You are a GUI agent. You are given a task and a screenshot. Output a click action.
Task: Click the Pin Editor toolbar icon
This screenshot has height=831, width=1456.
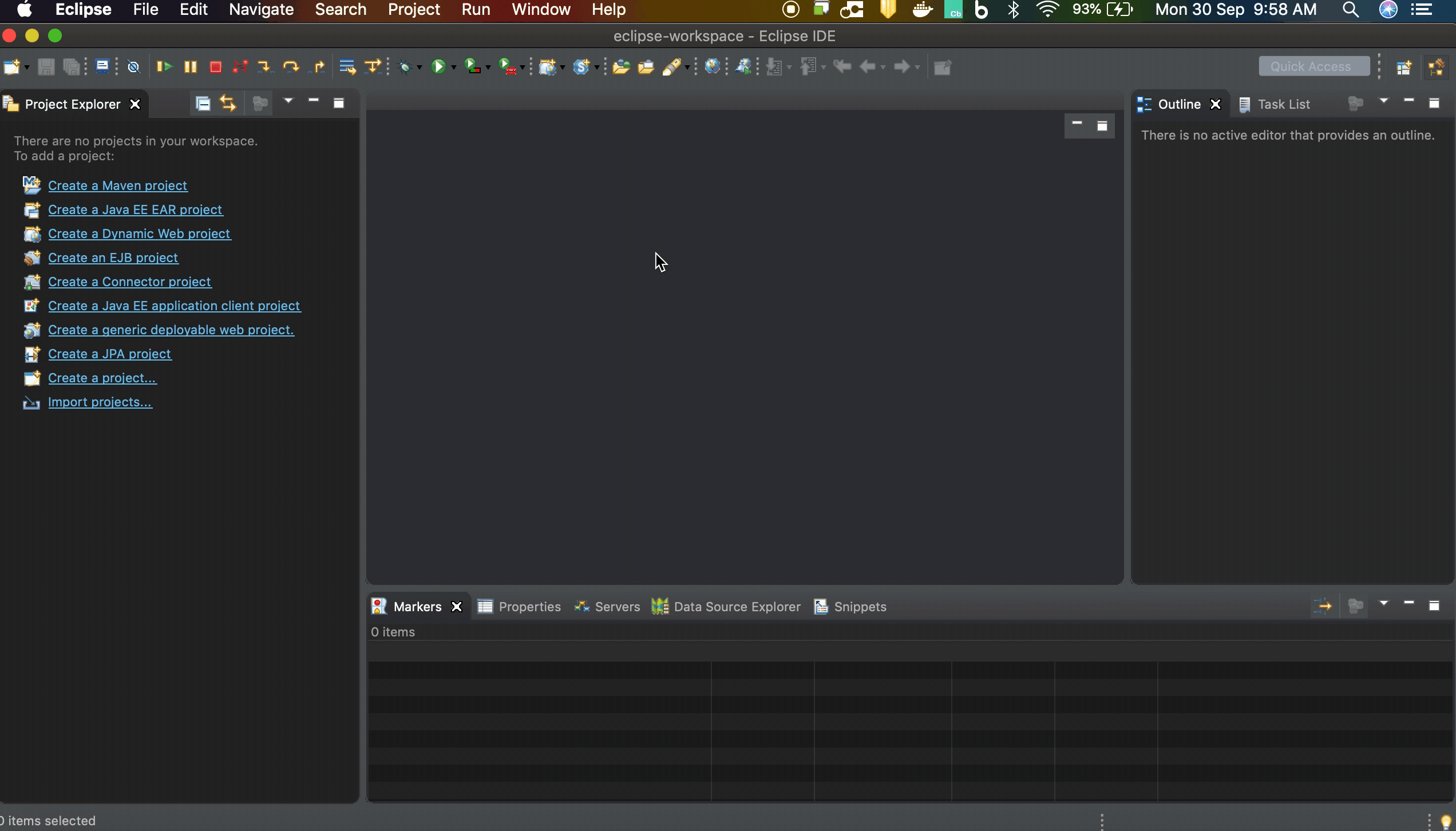(x=942, y=66)
